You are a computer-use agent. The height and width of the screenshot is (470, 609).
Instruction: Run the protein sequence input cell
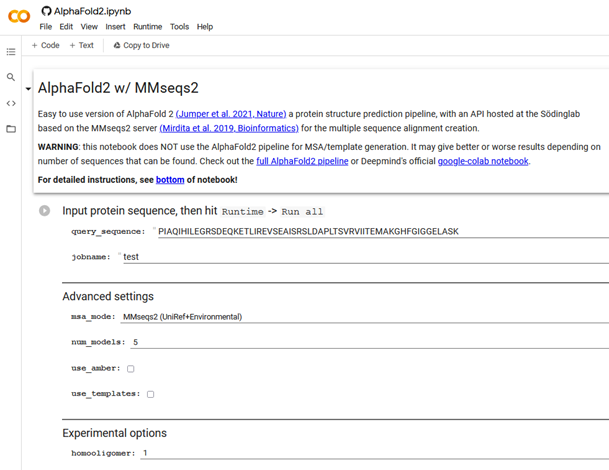tap(45, 211)
